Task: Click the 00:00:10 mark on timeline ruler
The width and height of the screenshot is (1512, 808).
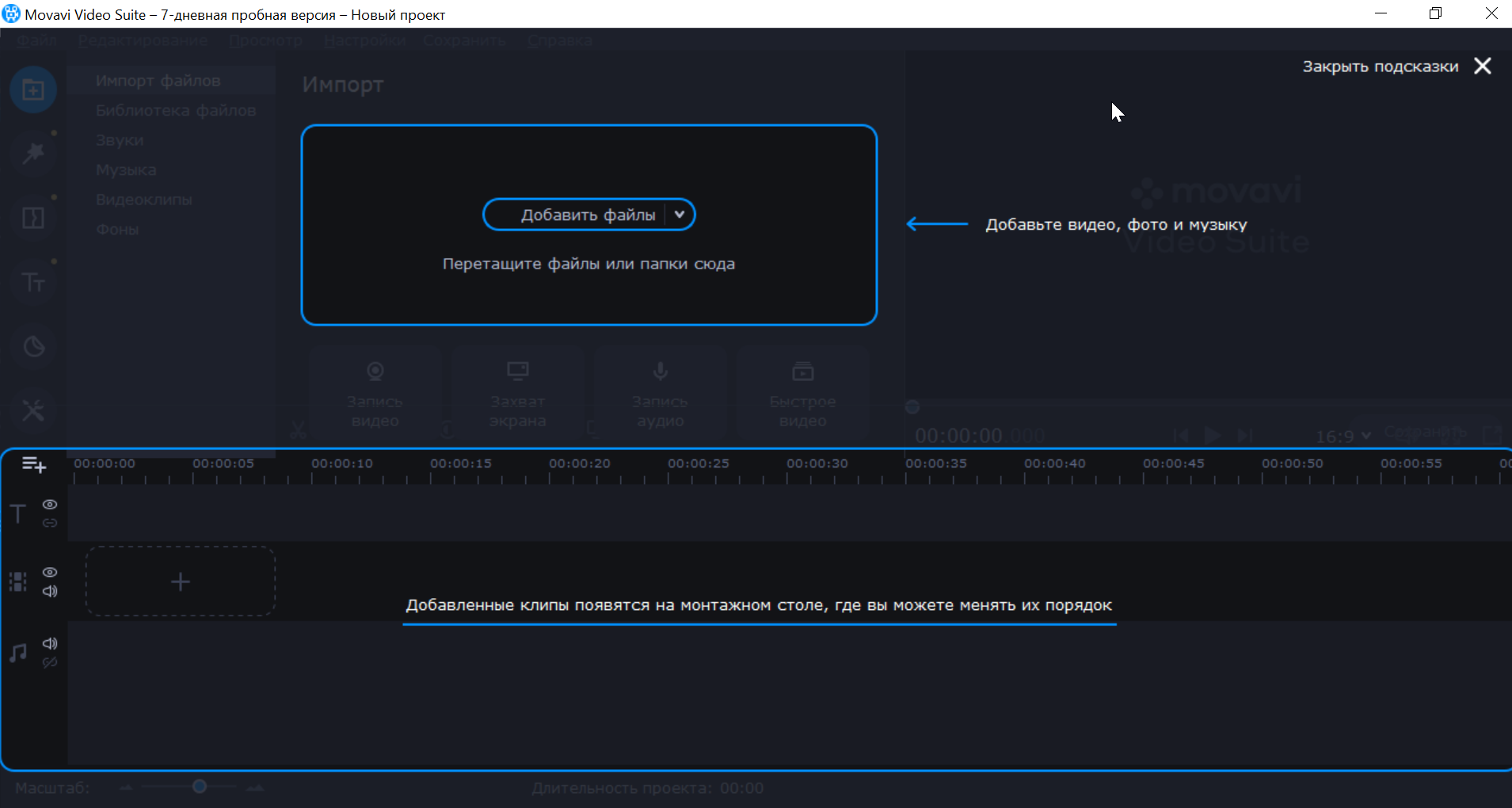Action: click(342, 463)
